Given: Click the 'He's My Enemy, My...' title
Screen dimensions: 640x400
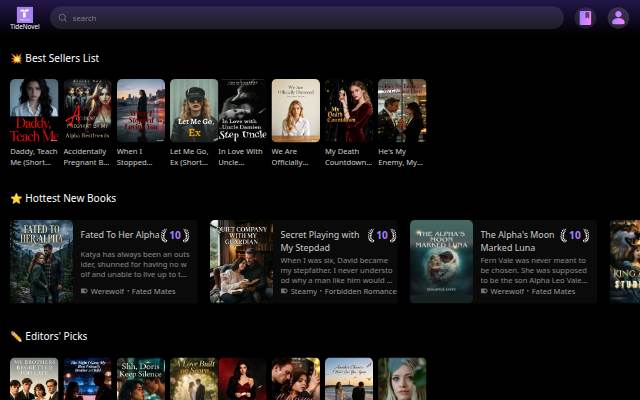Looking at the screenshot, I should point(400,157).
